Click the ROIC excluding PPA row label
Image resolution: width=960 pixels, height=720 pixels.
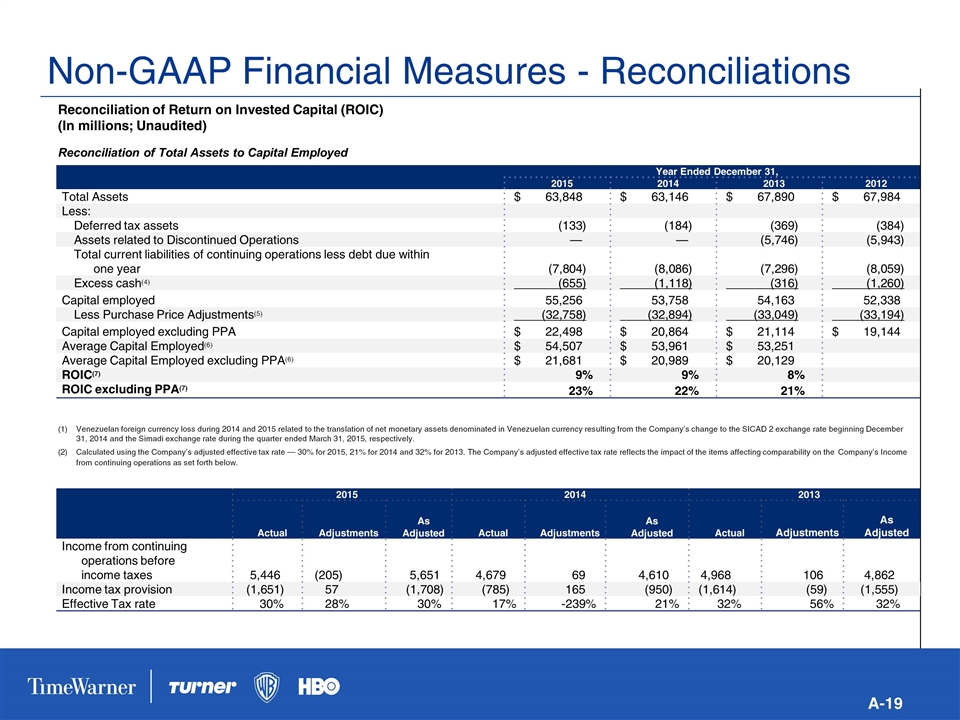coord(124,389)
